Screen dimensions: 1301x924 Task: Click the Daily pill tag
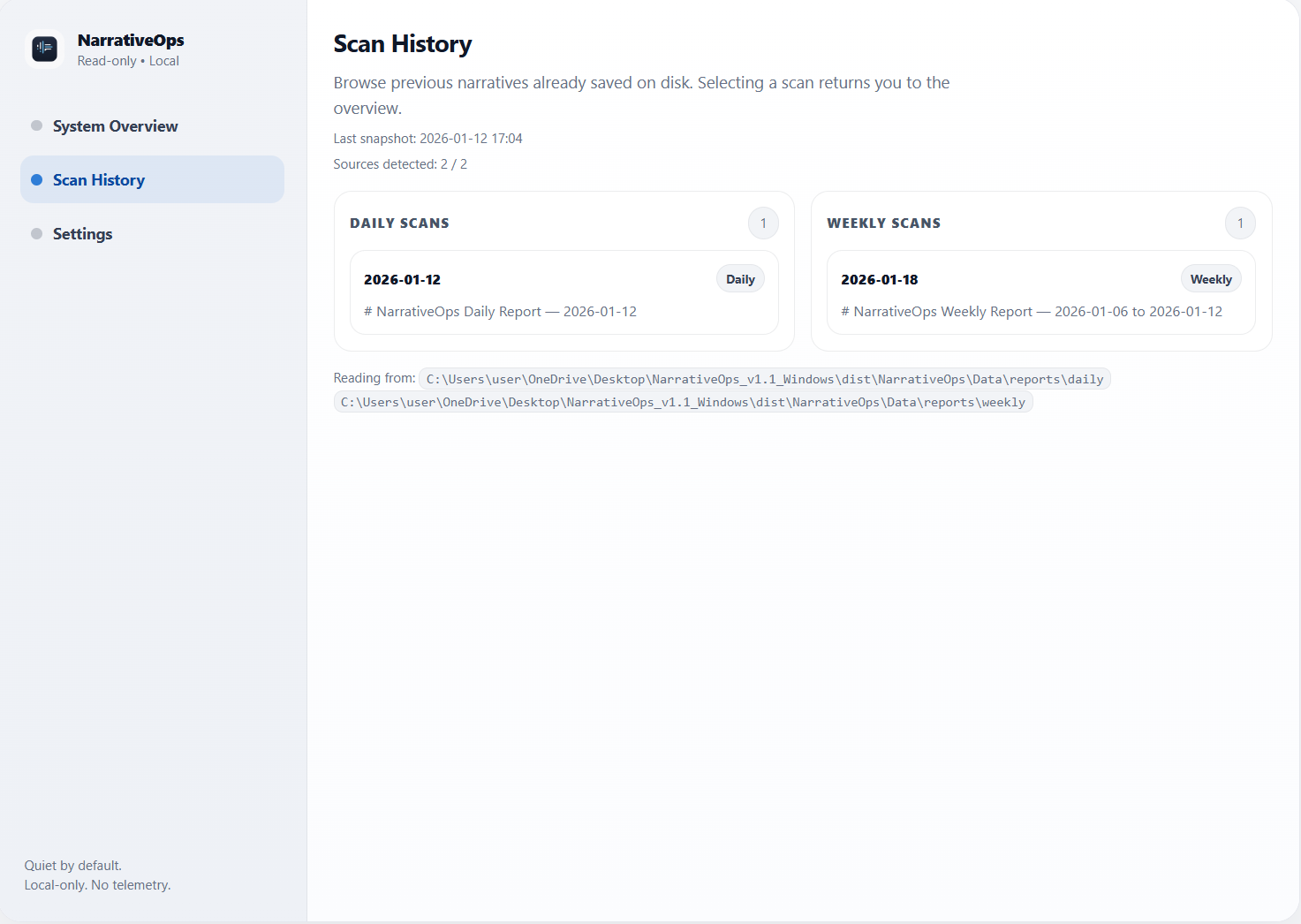point(740,279)
